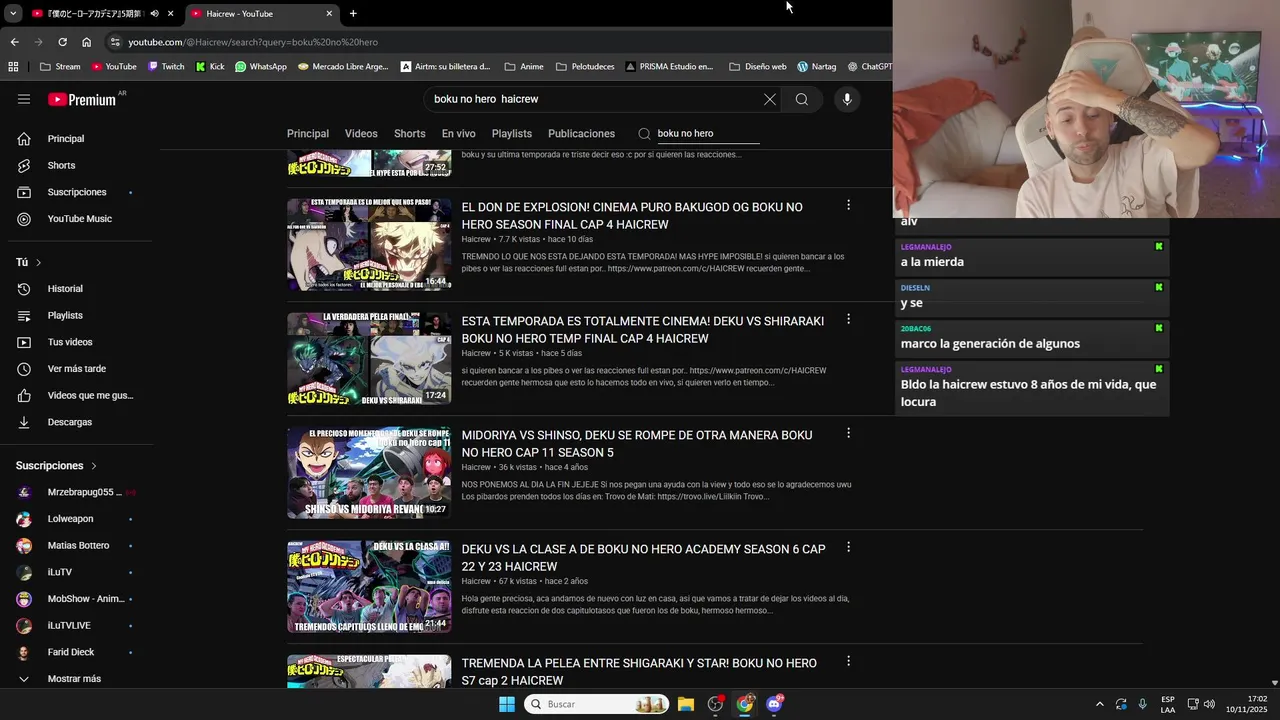Open options menu for MIDORIYA VS SHINSO video
This screenshot has width=1280, height=720.
pos(848,433)
